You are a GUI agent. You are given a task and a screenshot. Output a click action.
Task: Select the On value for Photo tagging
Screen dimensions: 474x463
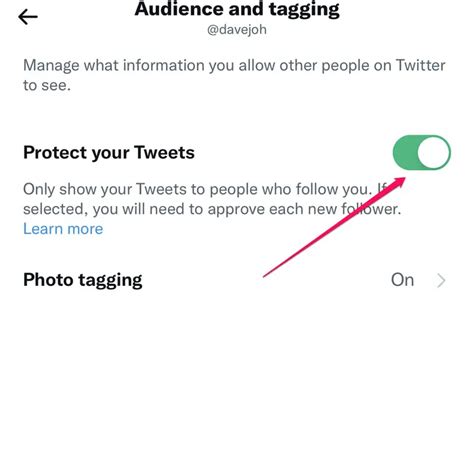click(402, 280)
